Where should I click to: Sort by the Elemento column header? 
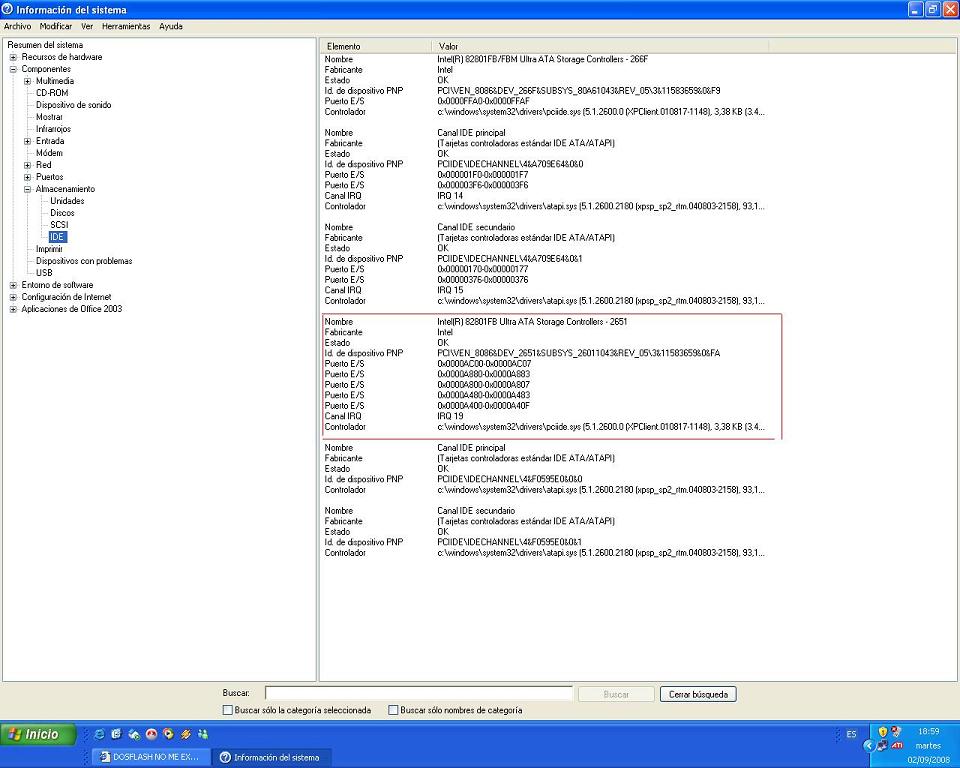pyautogui.click(x=375, y=46)
